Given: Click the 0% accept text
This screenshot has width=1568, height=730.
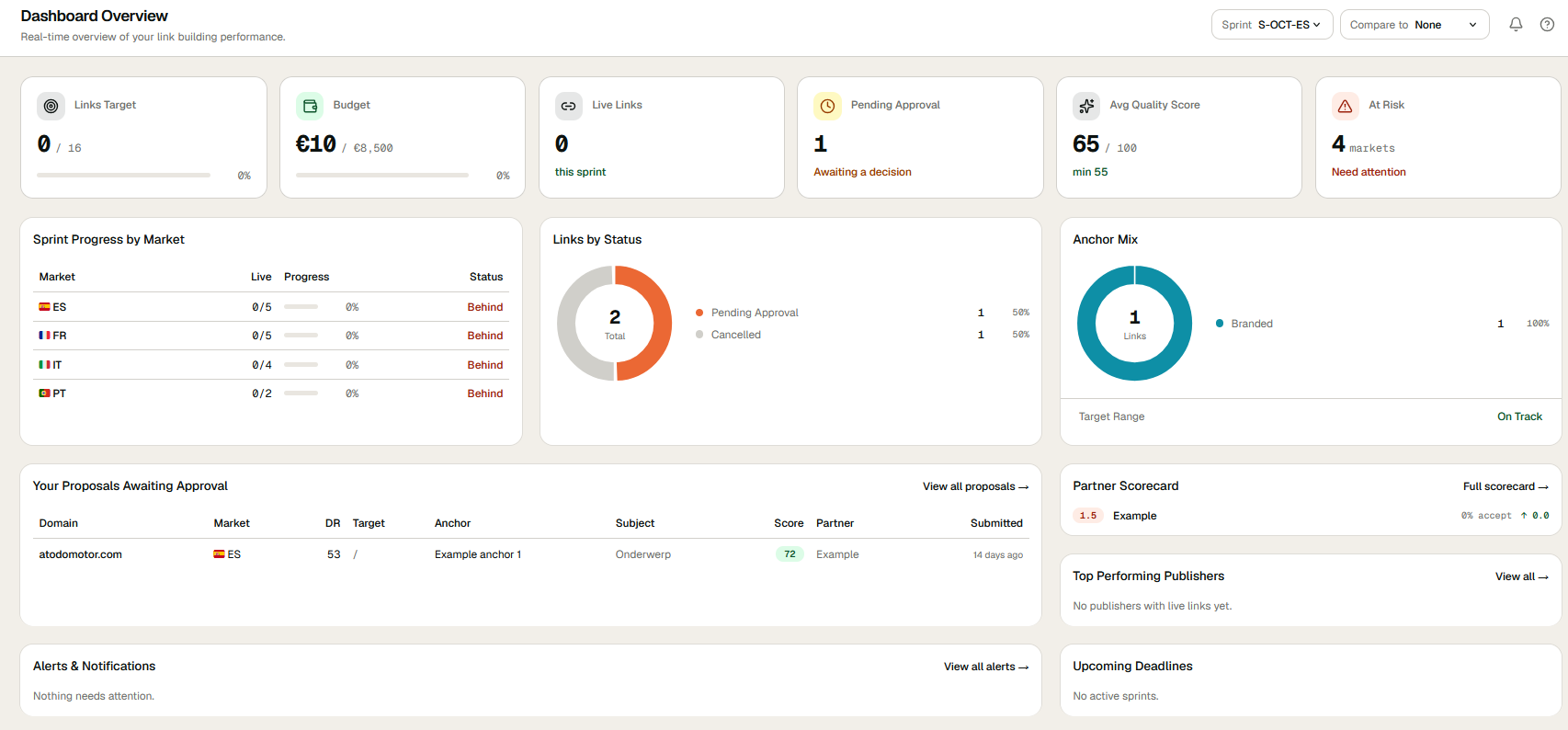Looking at the screenshot, I should point(1486,516).
